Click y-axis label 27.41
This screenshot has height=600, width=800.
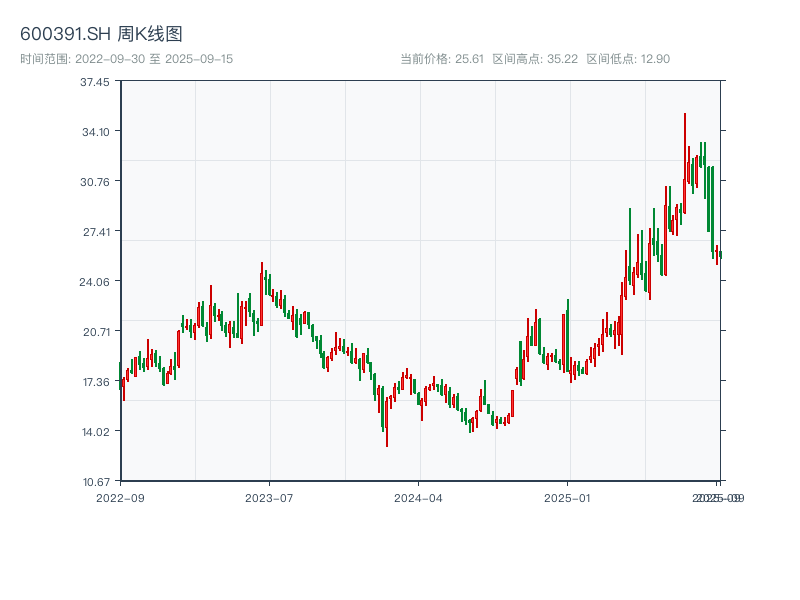[x=96, y=232]
